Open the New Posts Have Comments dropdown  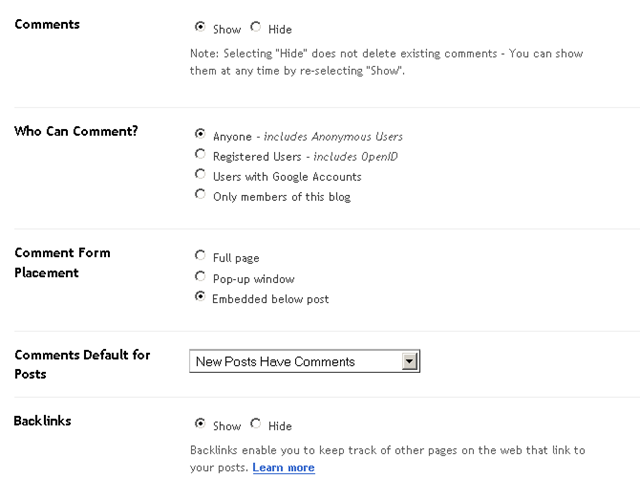(x=304, y=361)
